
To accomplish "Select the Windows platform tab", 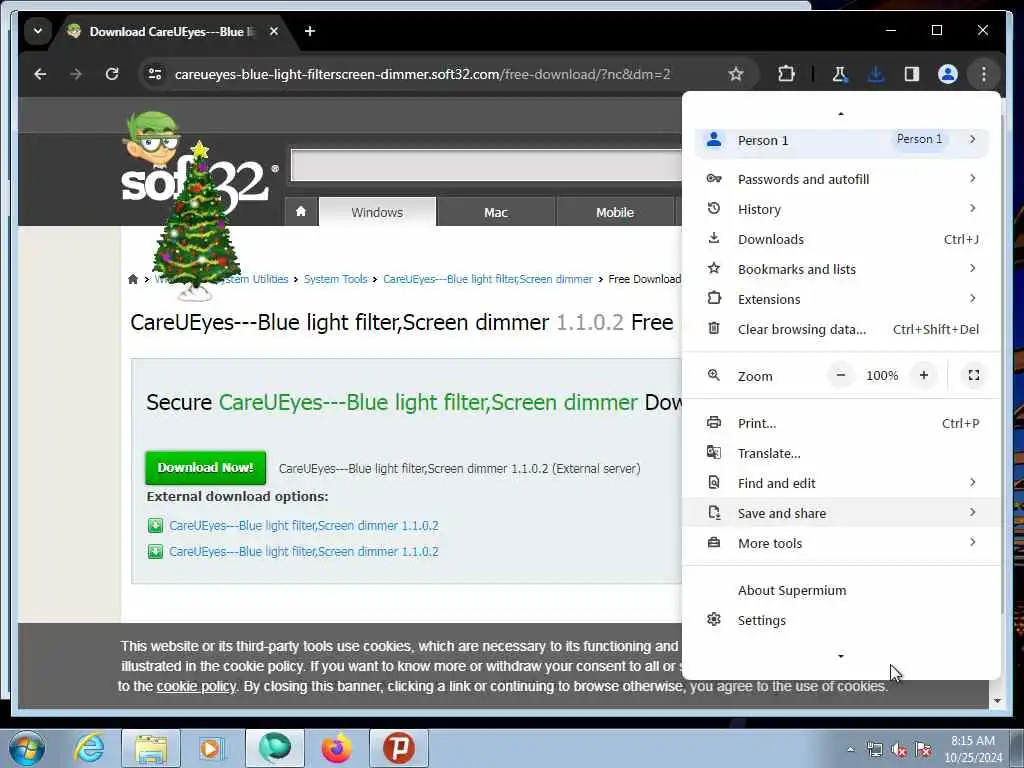I will pyautogui.click(x=377, y=212).
